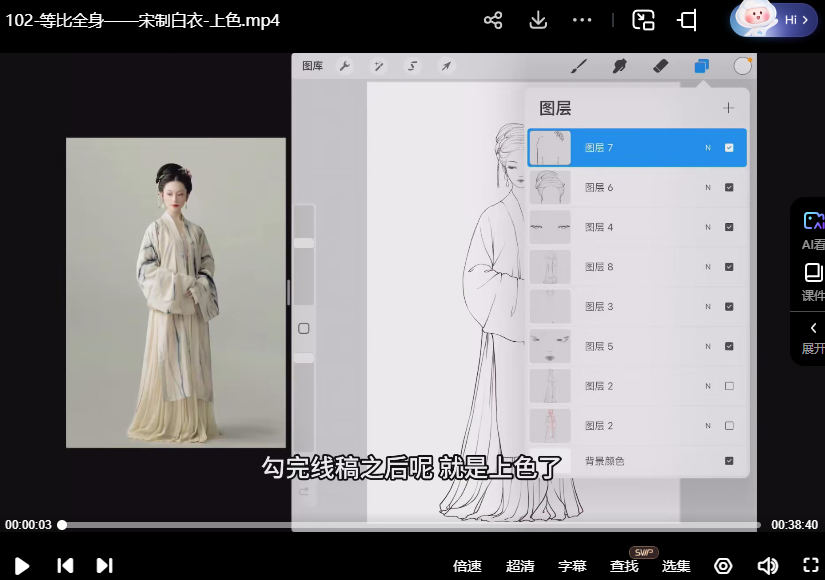
Task: Change video quality via 超清
Action: coord(520,566)
